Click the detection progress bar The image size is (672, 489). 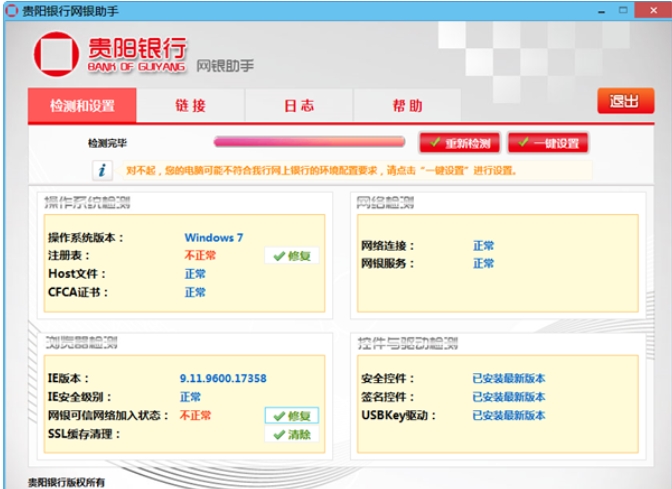(309, 142)
